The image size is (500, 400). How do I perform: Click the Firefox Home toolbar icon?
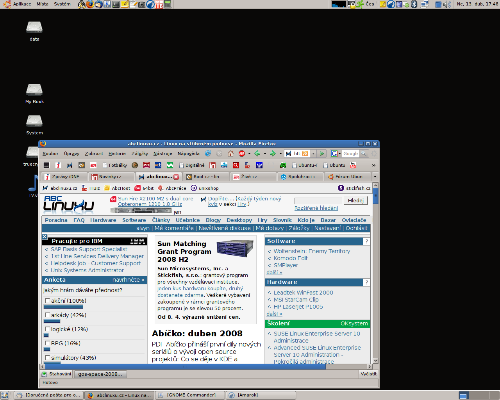pos(231,153)
